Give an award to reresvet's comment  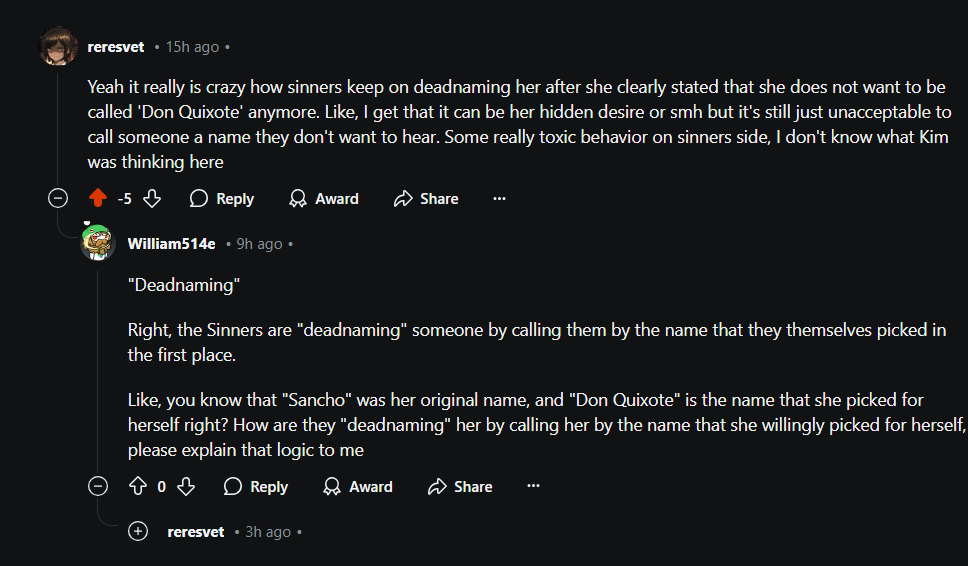click(x=324, y=199)
